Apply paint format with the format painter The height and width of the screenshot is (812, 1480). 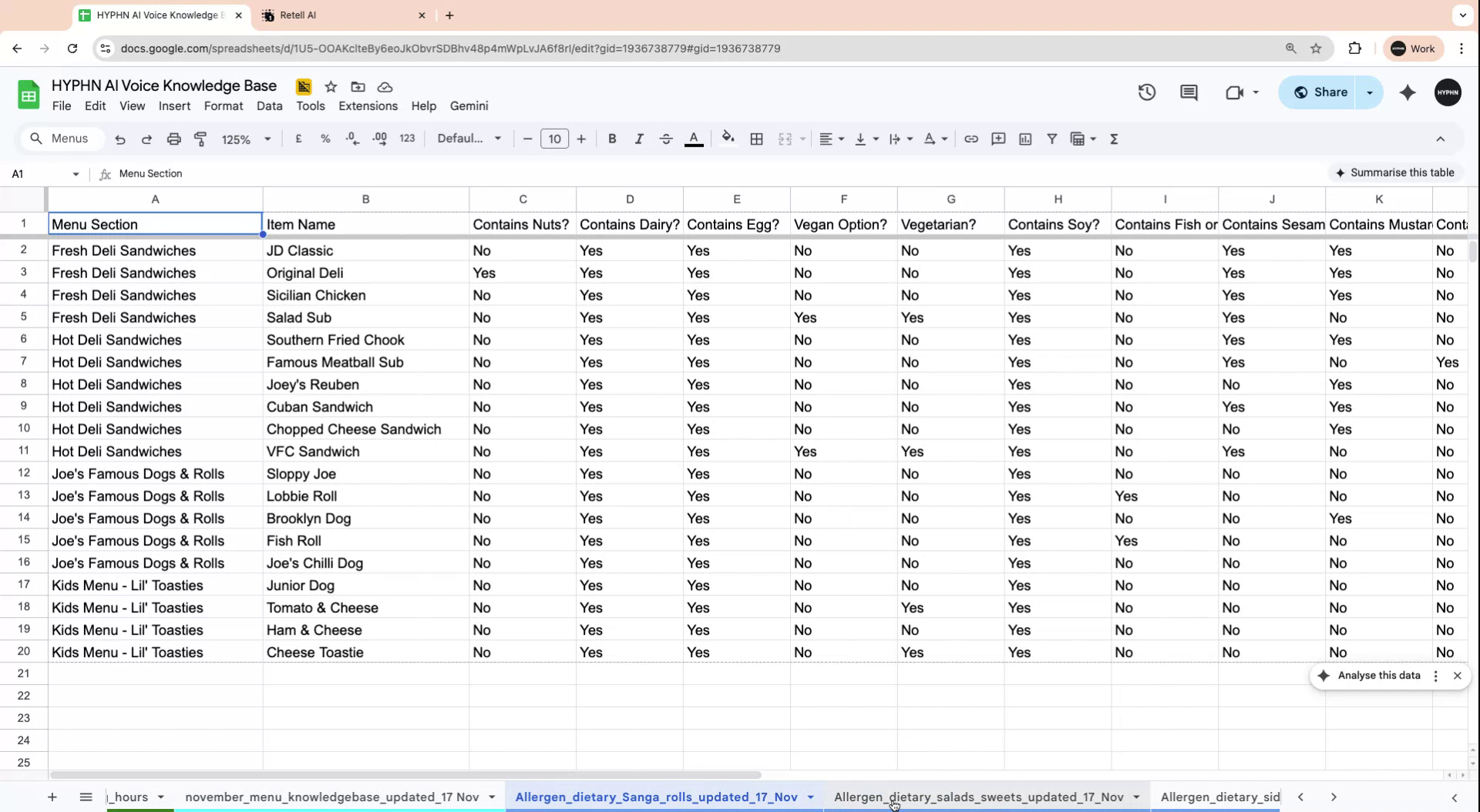pos(200,139)
